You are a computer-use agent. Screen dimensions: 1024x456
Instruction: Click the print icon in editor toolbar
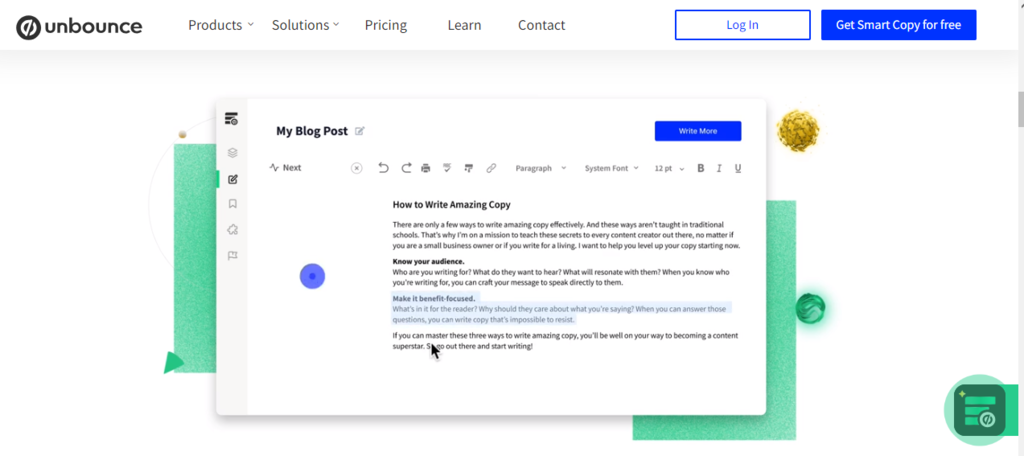425,168
